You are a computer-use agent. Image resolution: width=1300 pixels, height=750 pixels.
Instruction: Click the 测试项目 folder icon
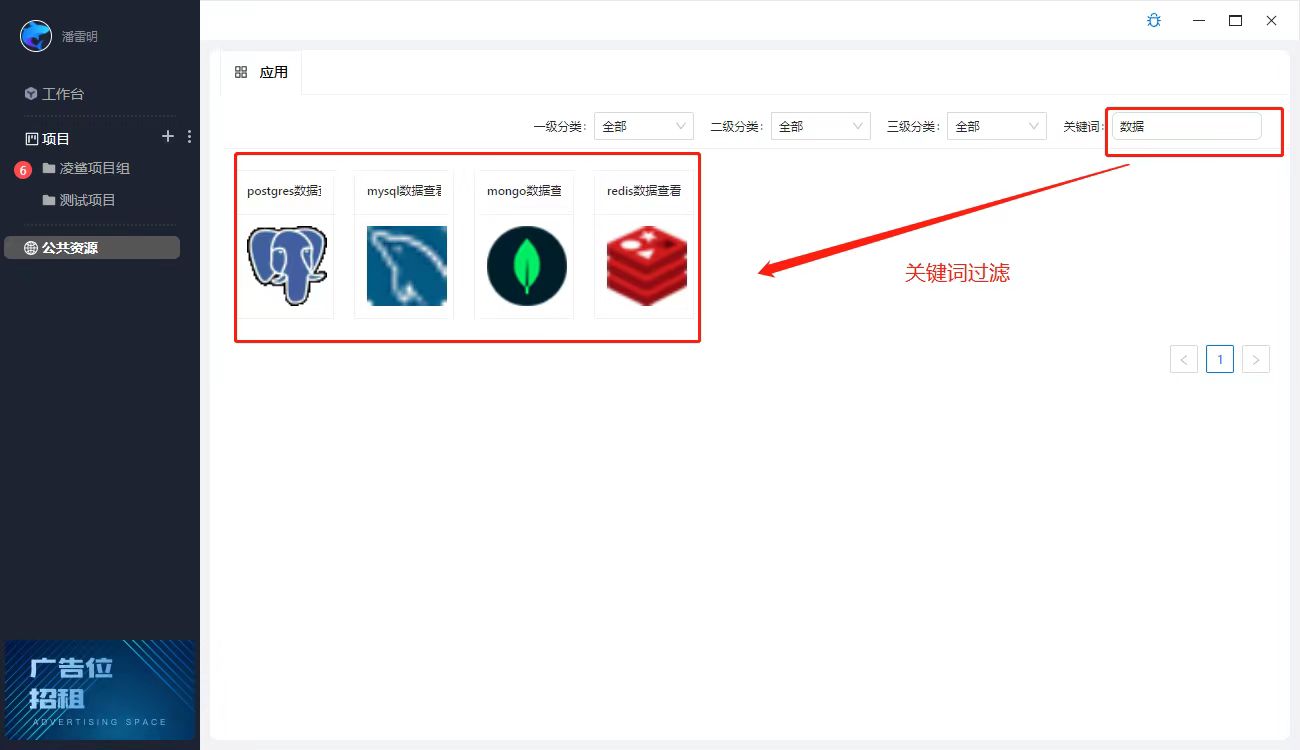coord(48,200)
